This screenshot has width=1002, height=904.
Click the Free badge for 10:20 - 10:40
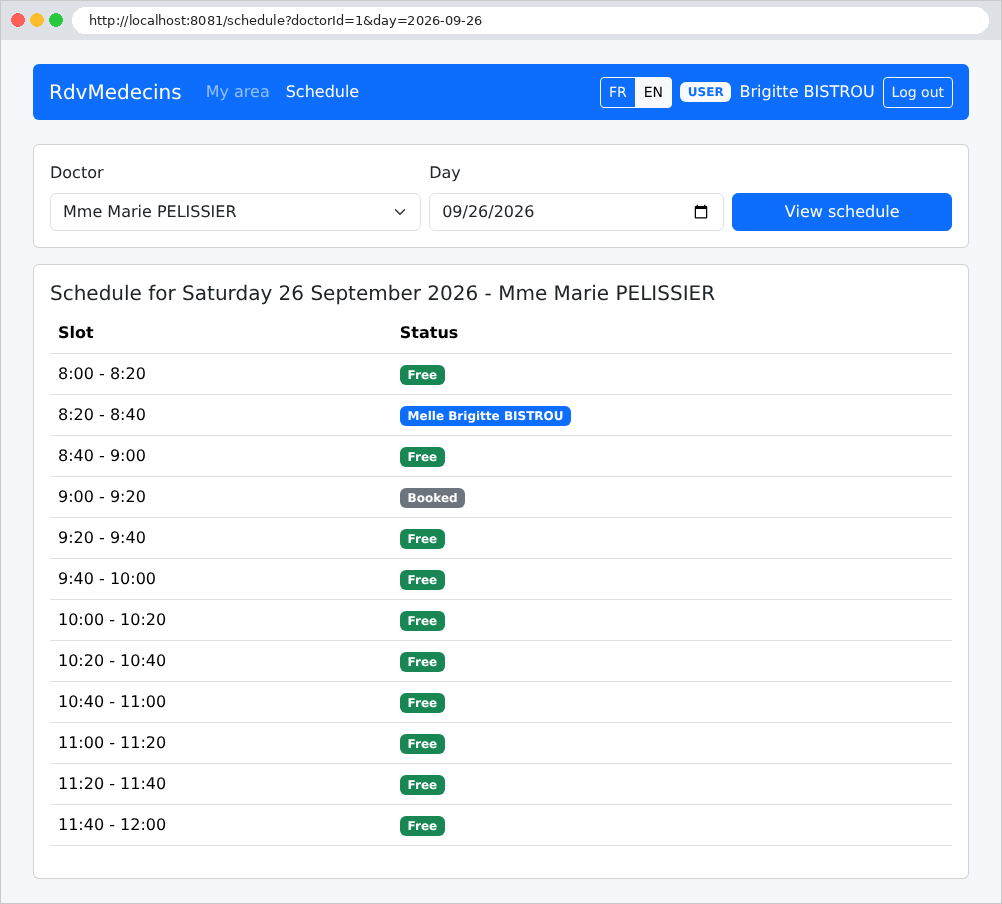pos(422,661)
